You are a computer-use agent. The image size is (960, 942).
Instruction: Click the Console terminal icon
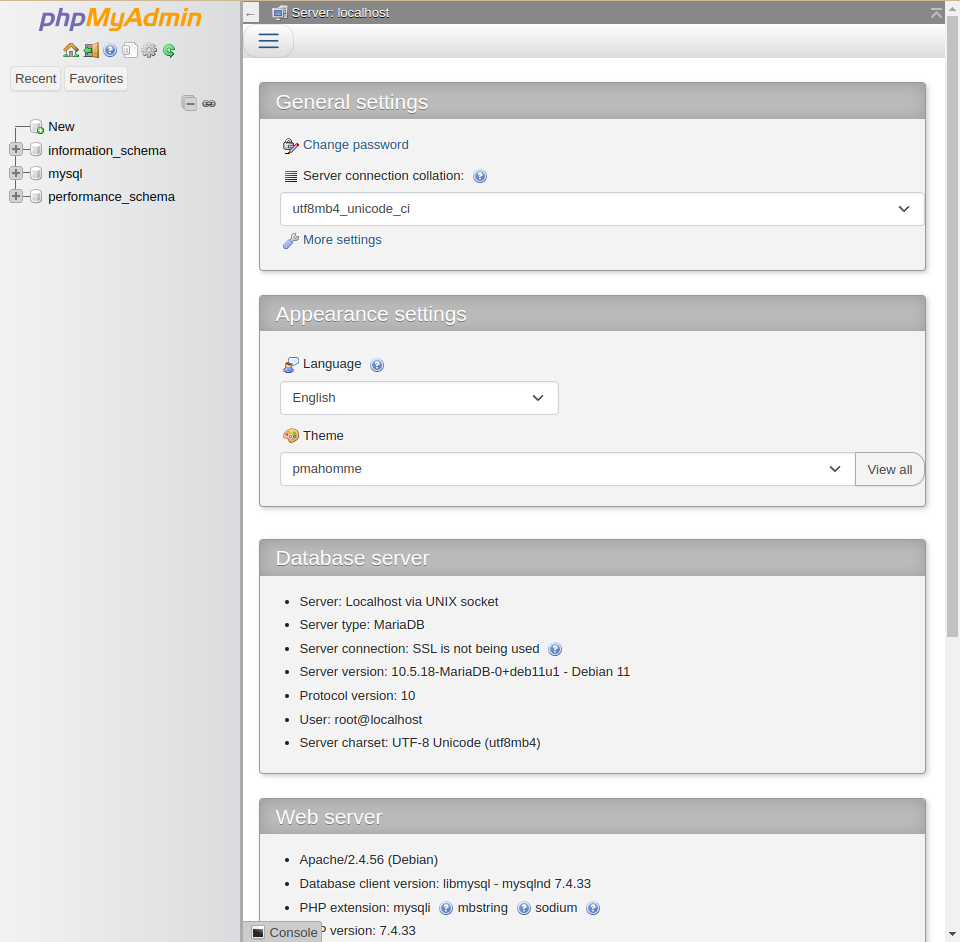[x=258, y=932]
